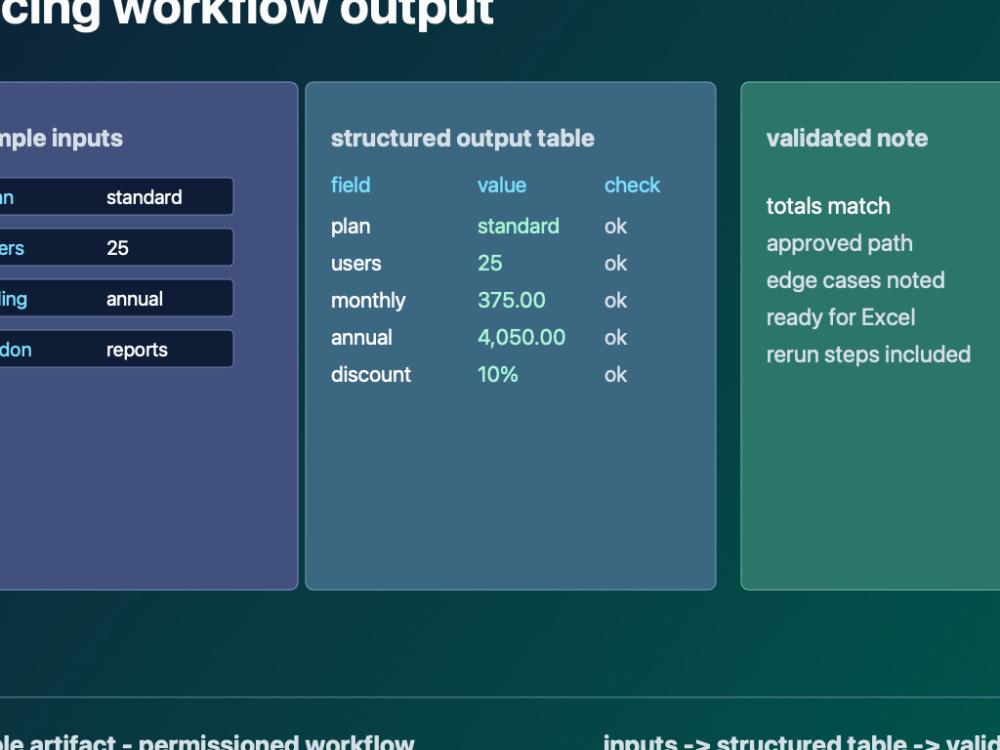
Task: Select the green '25' value in output table
Action: pos(490,263)
